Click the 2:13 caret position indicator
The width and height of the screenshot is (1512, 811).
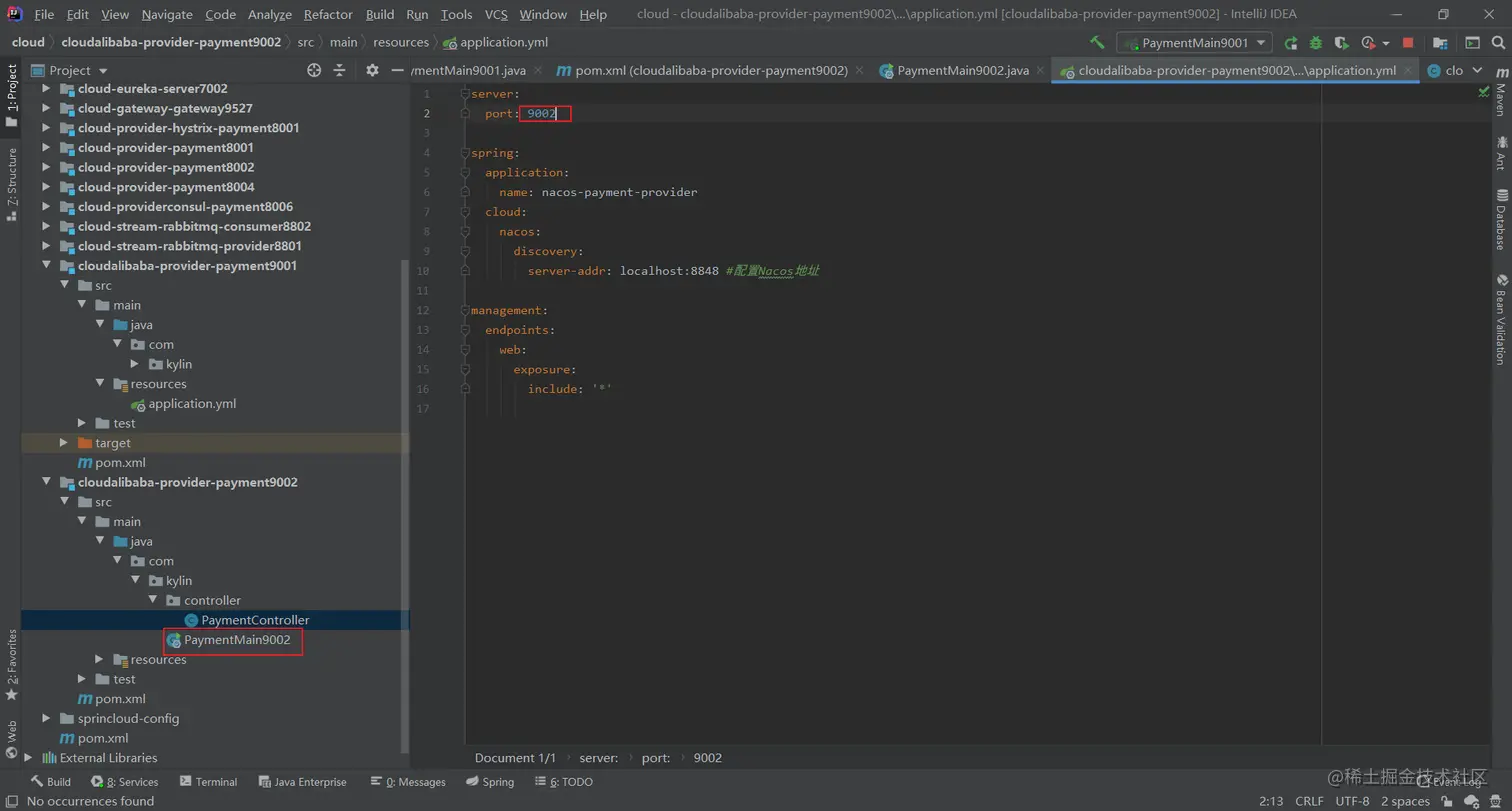(1271, 801)
